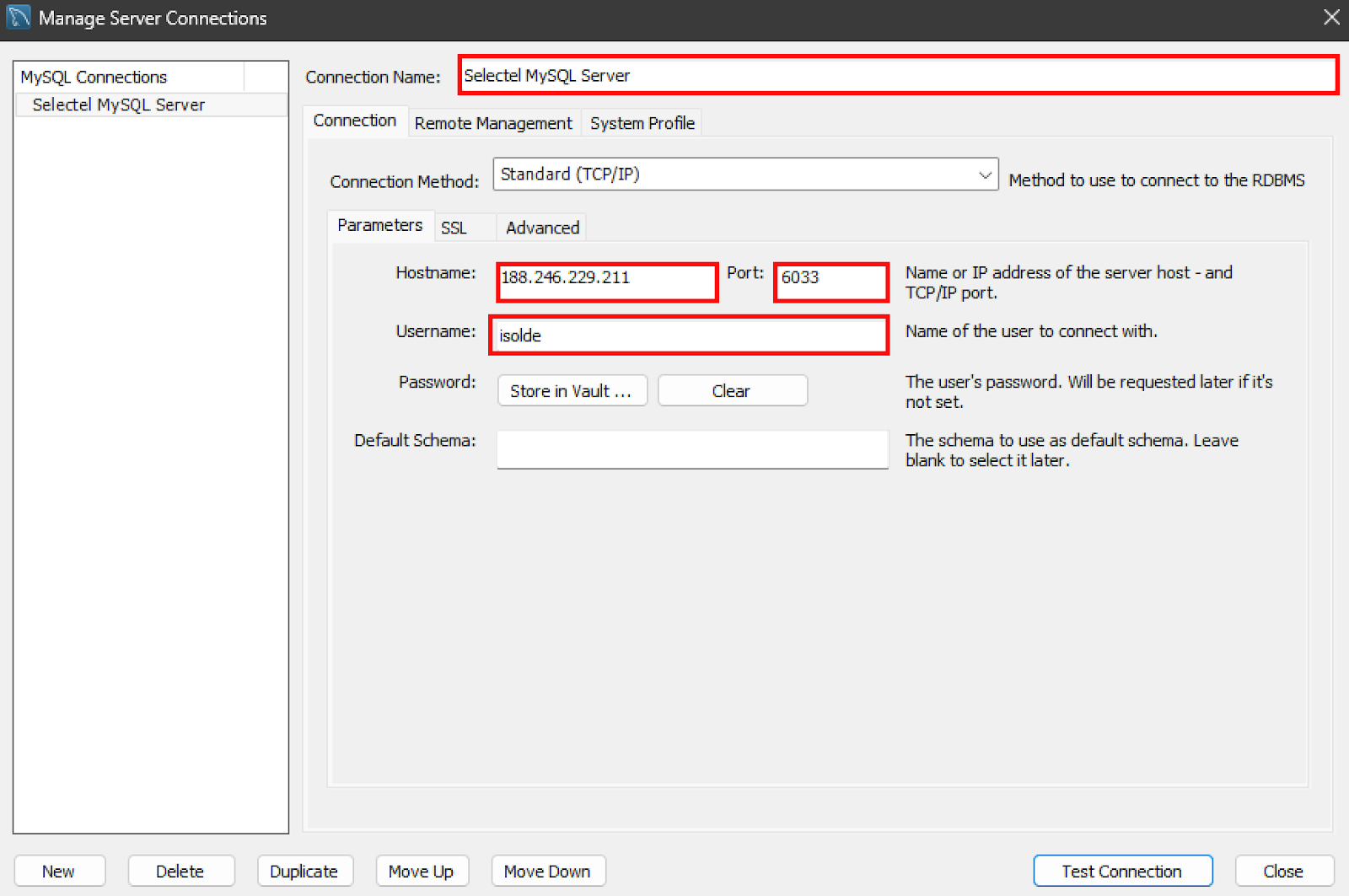Delete the selected connection

click(x=180, y=871)
